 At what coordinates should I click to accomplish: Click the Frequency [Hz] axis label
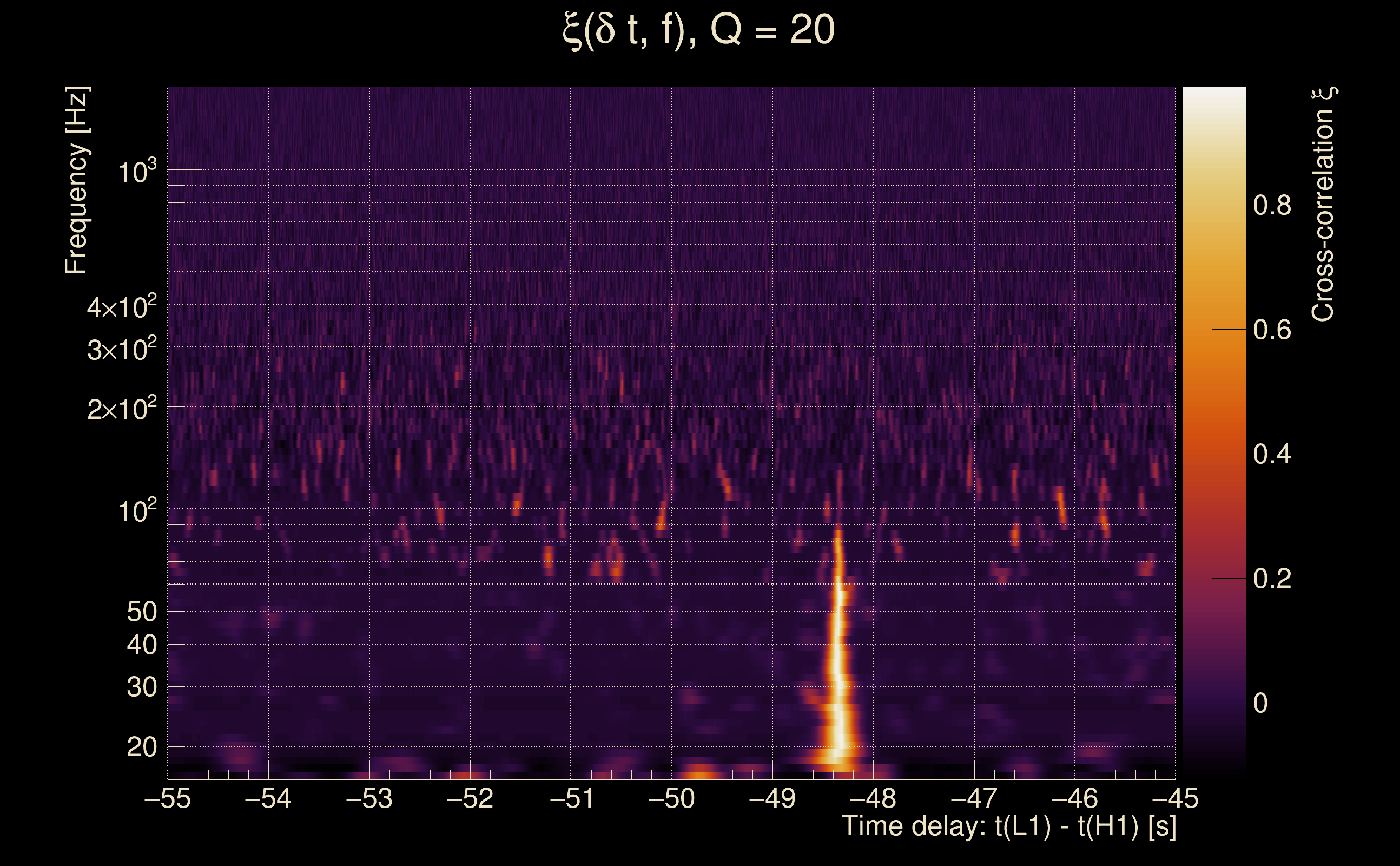[x=77, y=180]
